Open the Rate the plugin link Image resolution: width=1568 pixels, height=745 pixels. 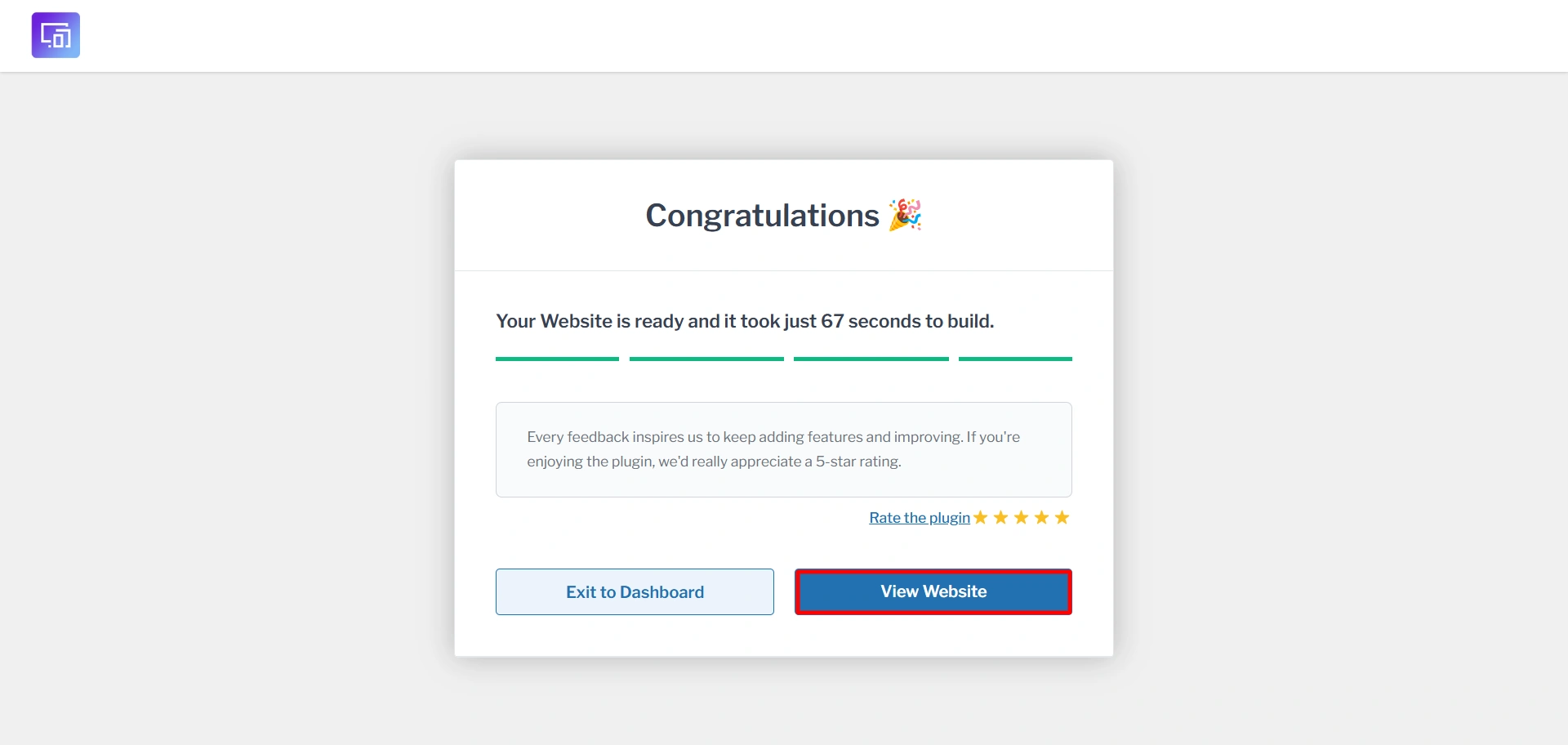coord(920,518)
